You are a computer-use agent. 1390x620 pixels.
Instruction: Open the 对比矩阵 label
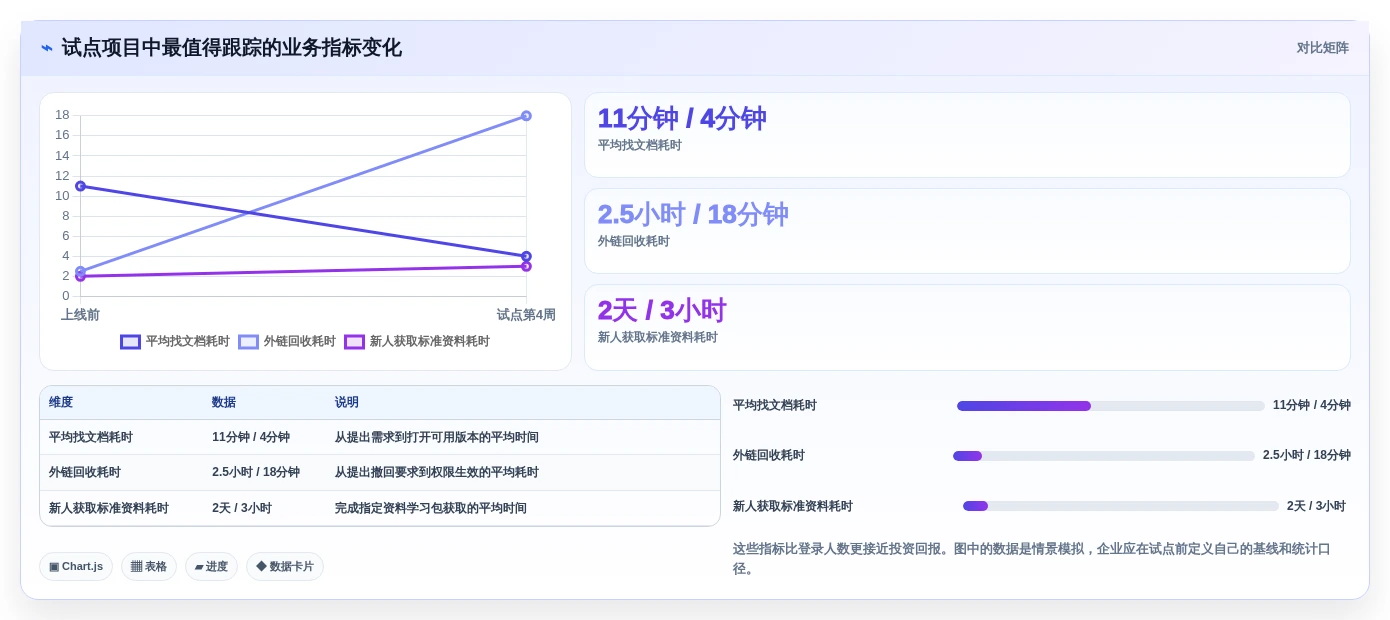pos(1322,48)
